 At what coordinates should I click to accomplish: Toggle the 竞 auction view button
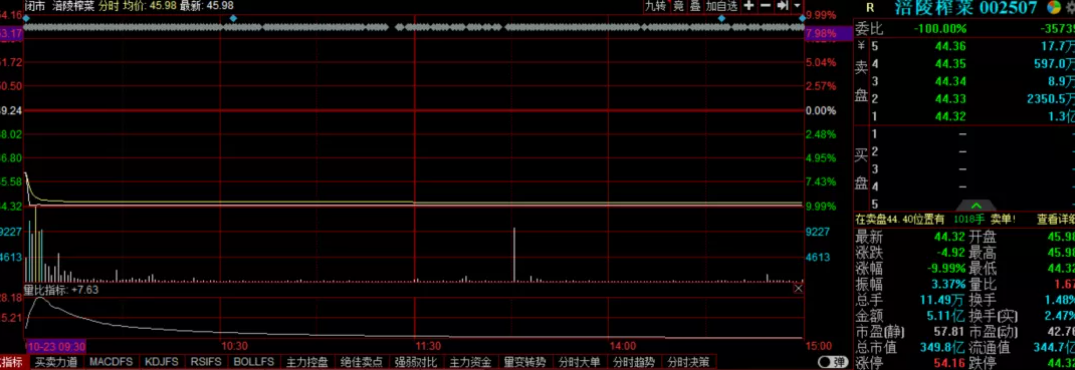(x=678, y=6)
